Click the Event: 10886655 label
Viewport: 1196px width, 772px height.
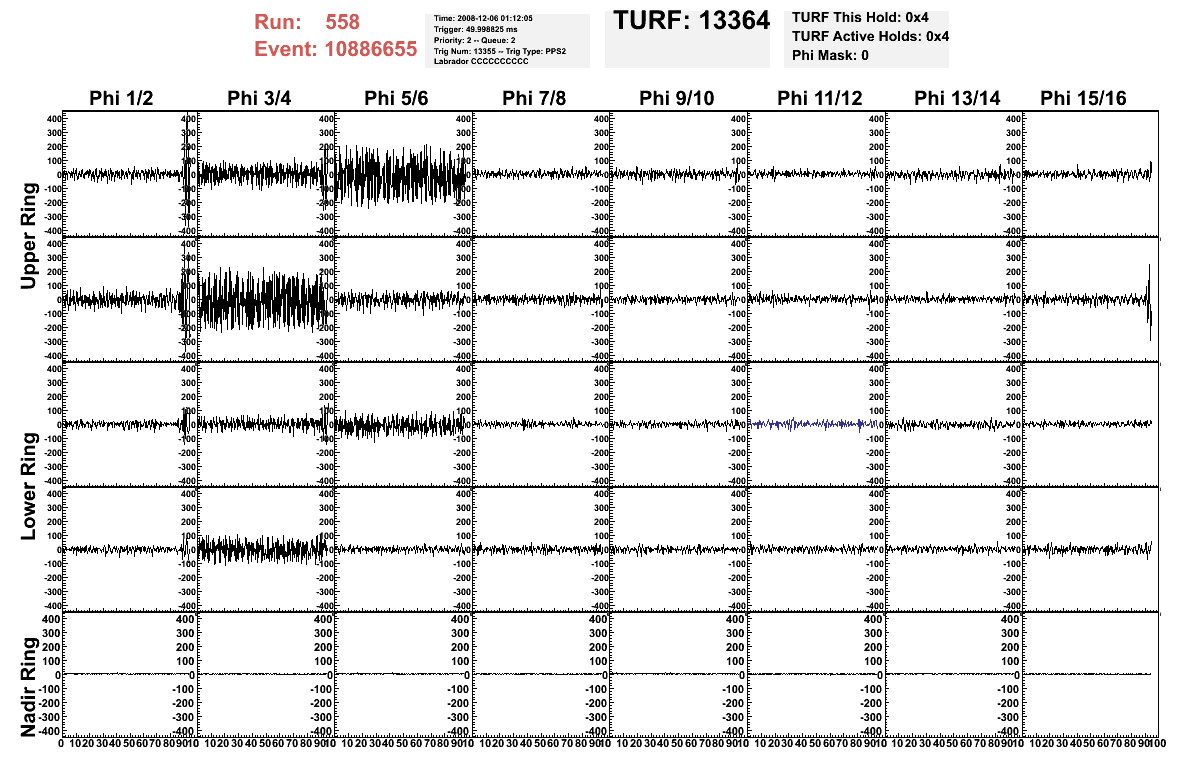click(336, 49)
